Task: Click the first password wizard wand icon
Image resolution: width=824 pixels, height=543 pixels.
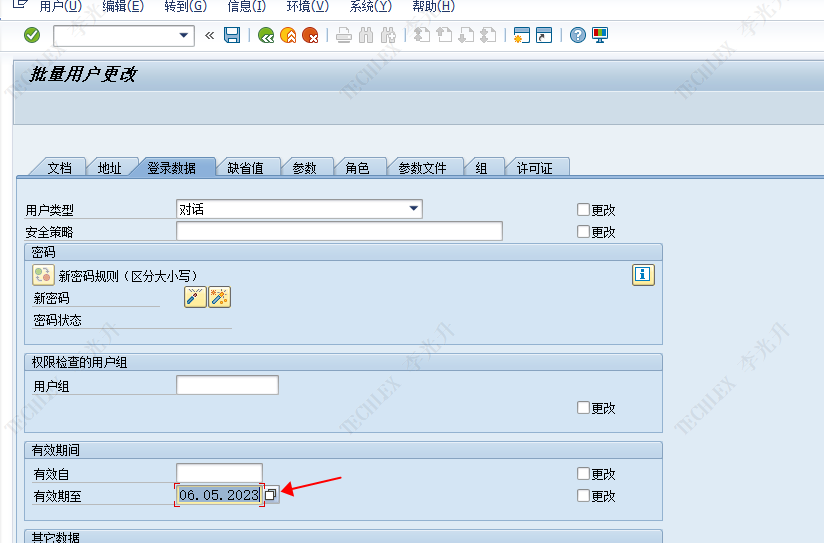Action: click(195, 297)
